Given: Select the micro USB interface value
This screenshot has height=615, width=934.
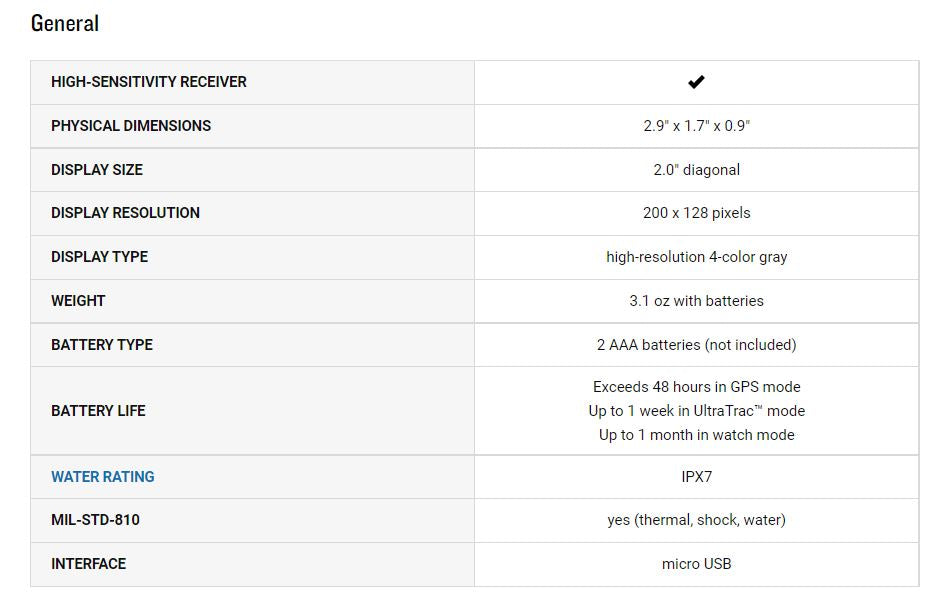Looking at the screenshot, I should tap(696, 564).
